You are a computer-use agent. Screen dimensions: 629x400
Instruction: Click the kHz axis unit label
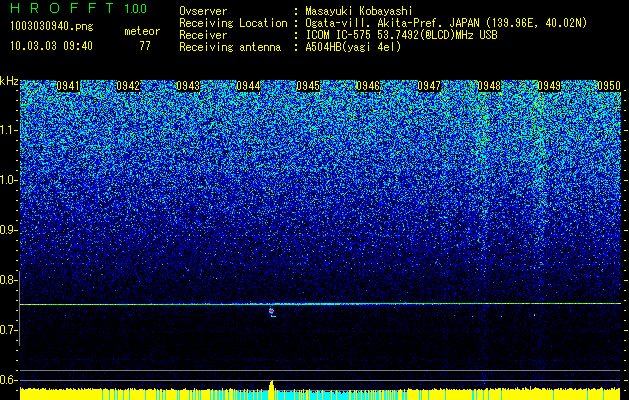(9, 81)
